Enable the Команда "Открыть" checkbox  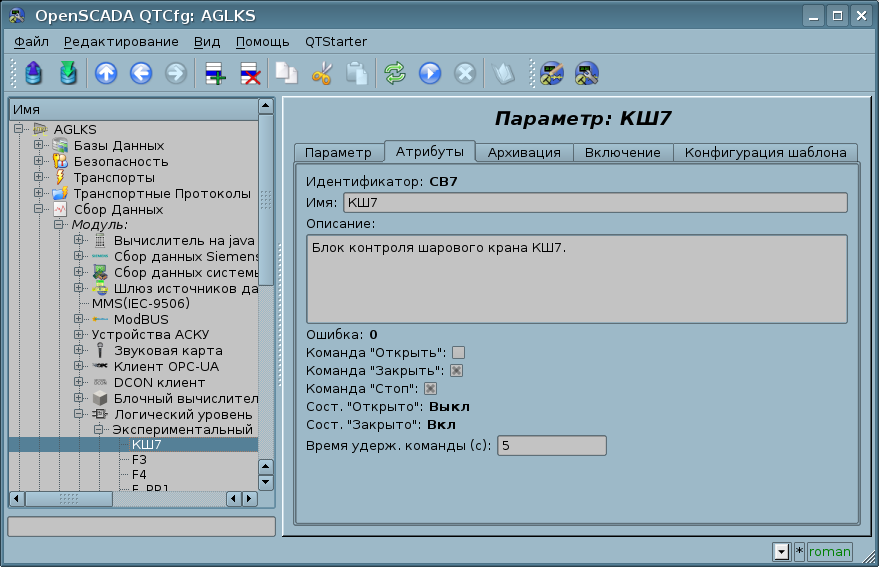(459, 352)
